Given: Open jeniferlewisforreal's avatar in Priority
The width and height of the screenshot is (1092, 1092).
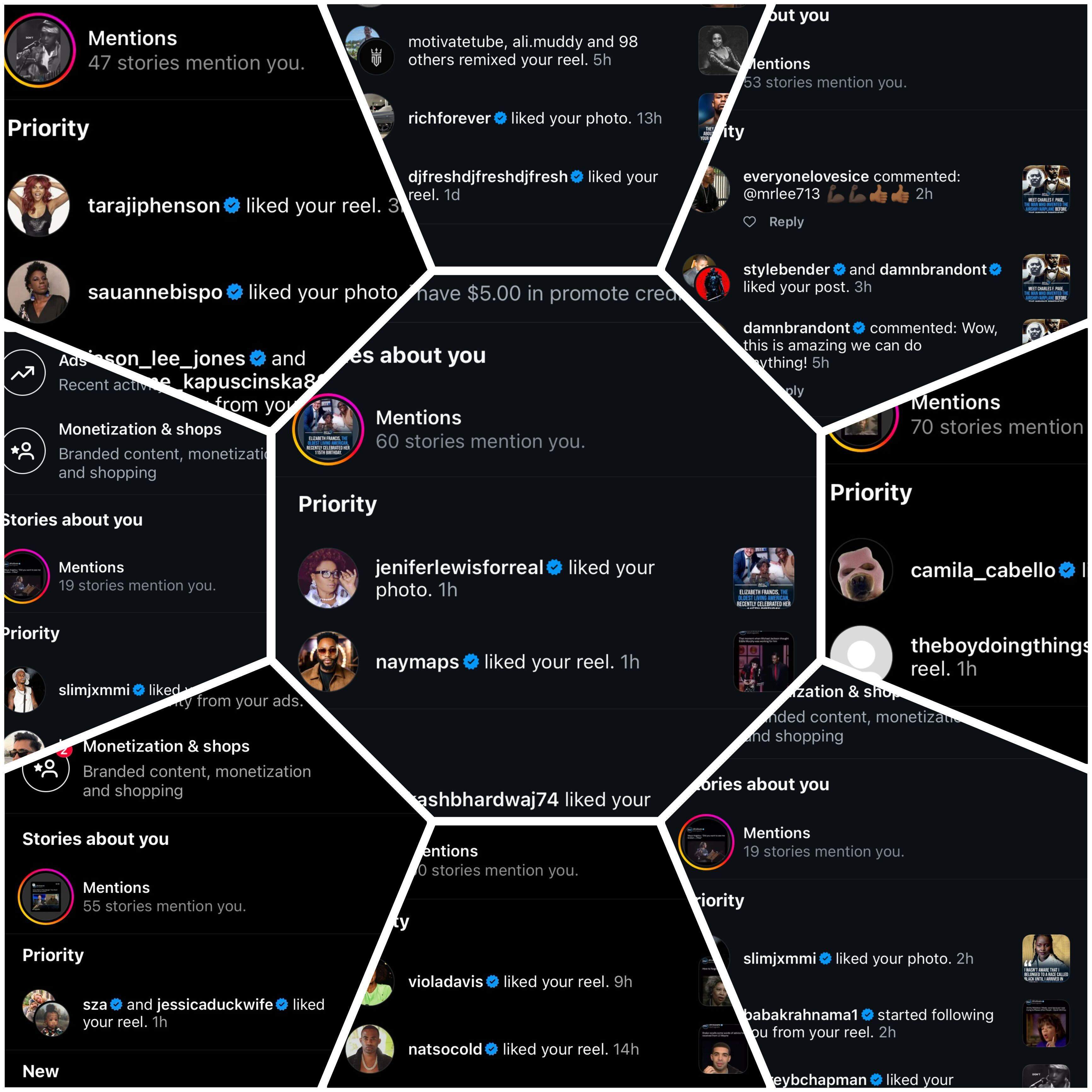Looking at the screenshot, I should [x=328, y=578].
